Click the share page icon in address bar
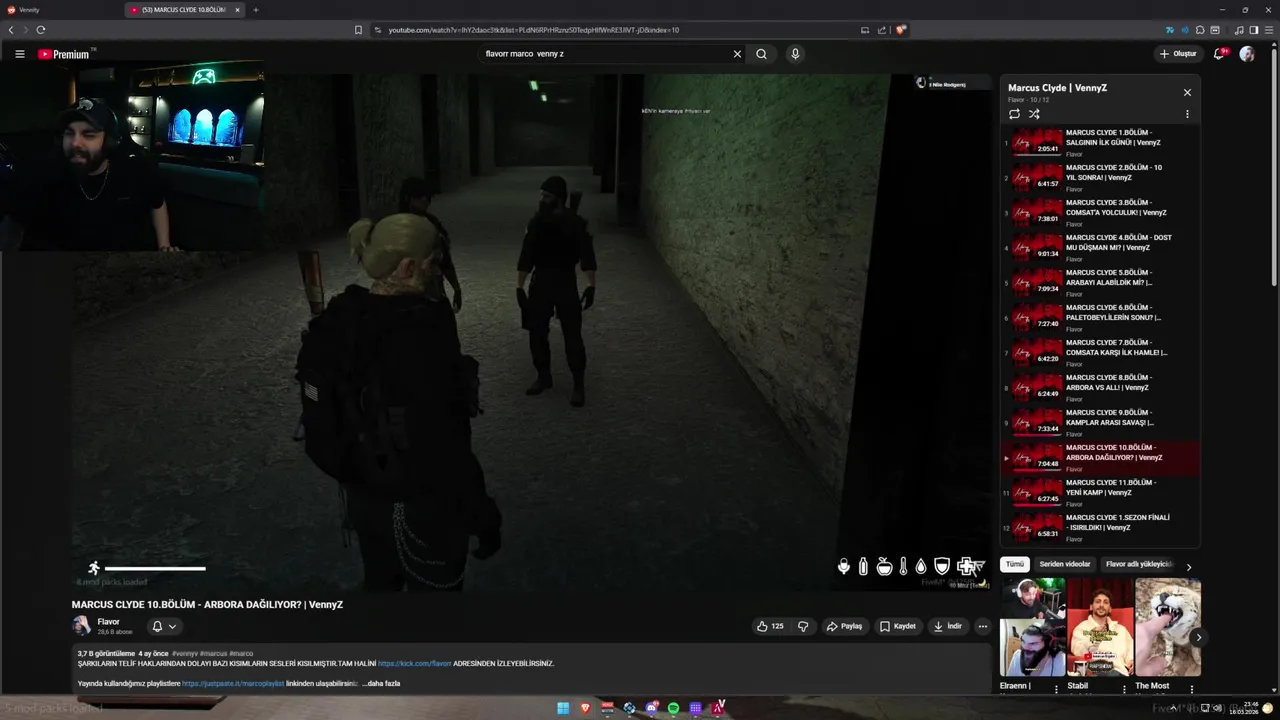Screen dimensions: 1280x720 tap(881, 30)
